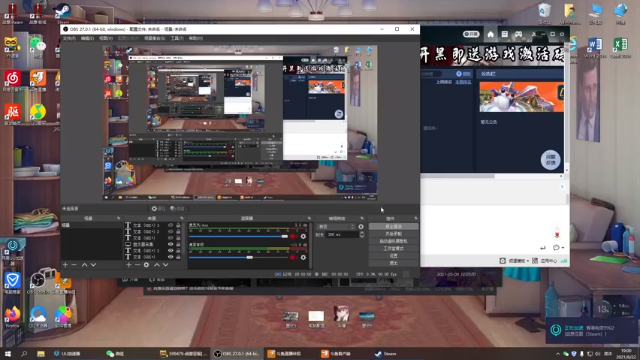
Task: Pop out the Audio Mixer dock icon
Action: (309, 219)
